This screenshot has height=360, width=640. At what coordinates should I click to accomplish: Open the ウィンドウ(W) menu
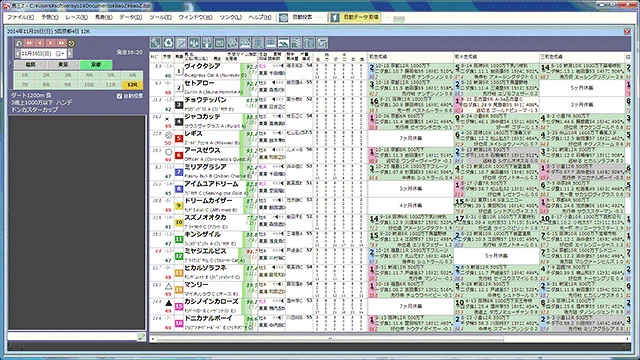195,17
